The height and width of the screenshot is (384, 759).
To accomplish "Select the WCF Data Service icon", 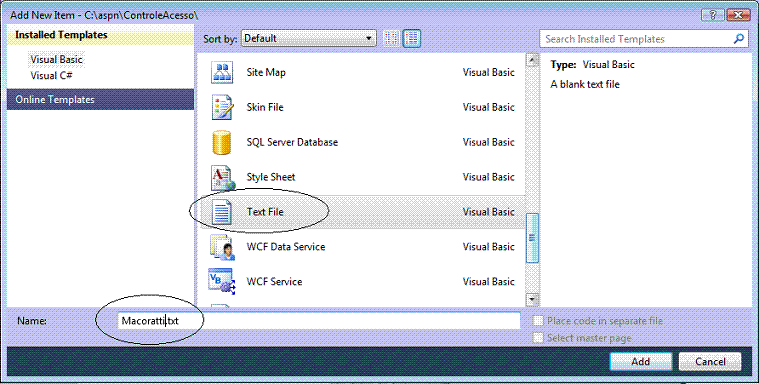I will [222, 247].
